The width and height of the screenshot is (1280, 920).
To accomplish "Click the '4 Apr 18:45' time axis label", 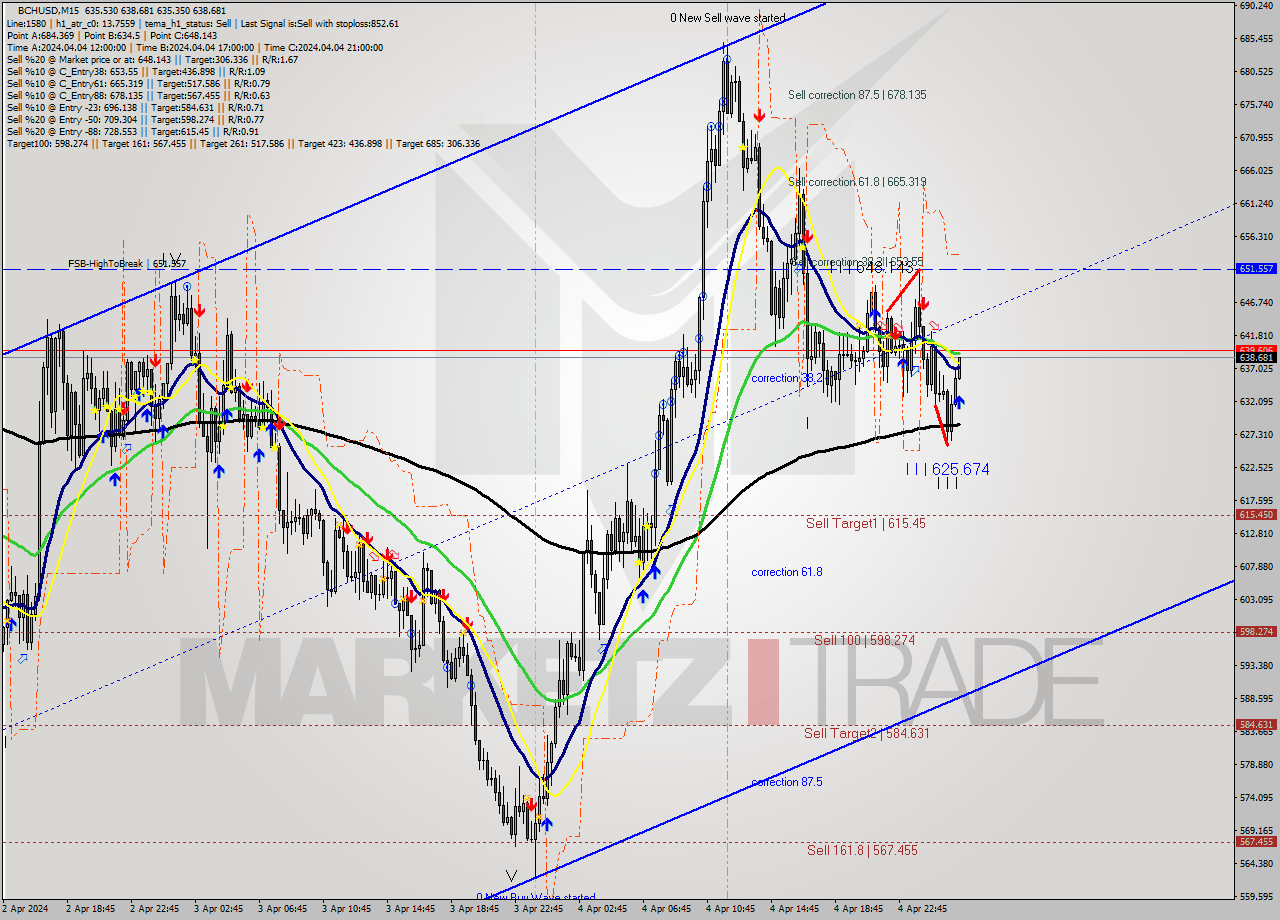I will point(859,910).
